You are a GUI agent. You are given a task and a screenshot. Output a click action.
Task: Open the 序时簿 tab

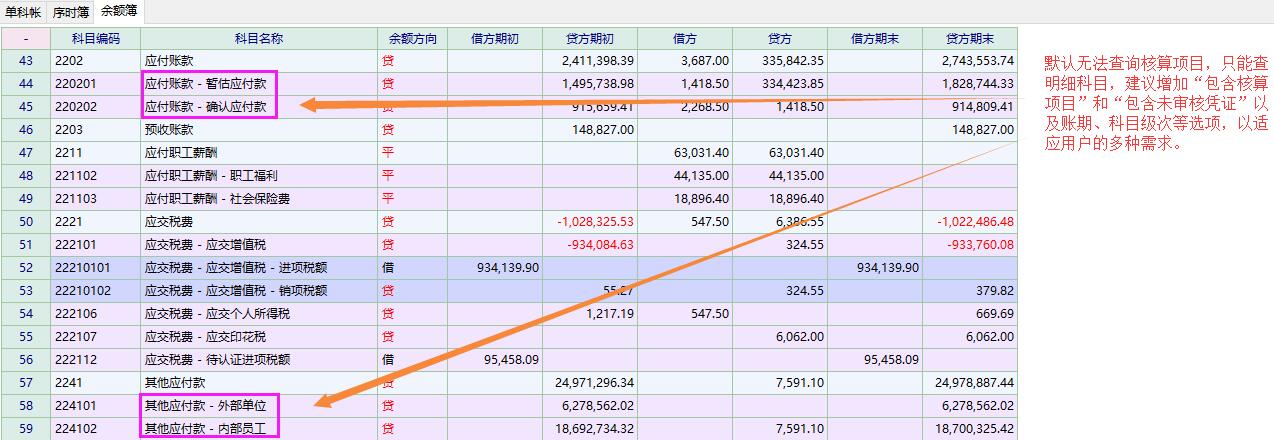point(70,12)
